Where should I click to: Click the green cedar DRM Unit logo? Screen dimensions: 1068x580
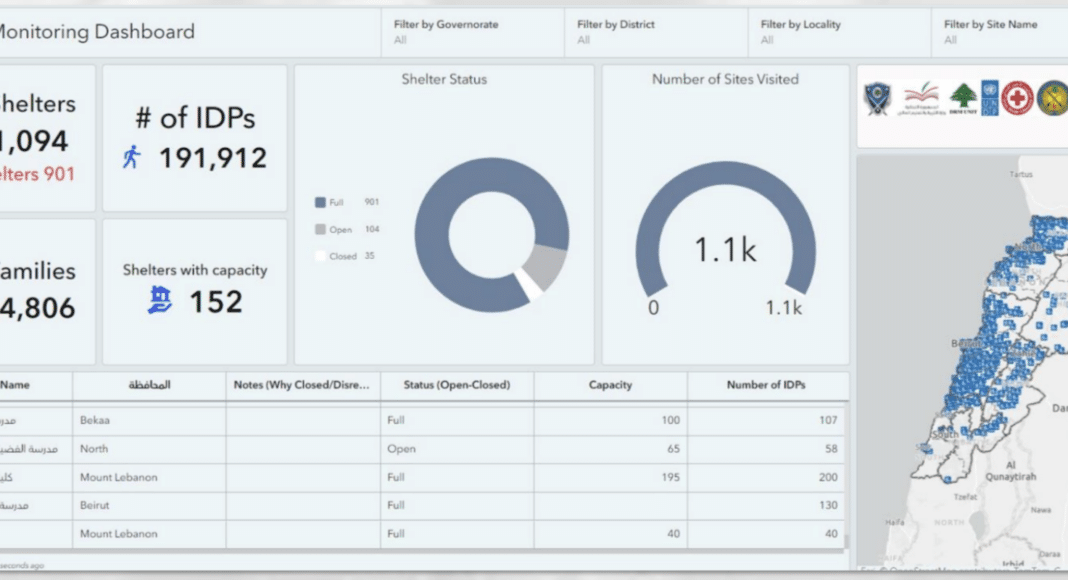coord(963,98)
